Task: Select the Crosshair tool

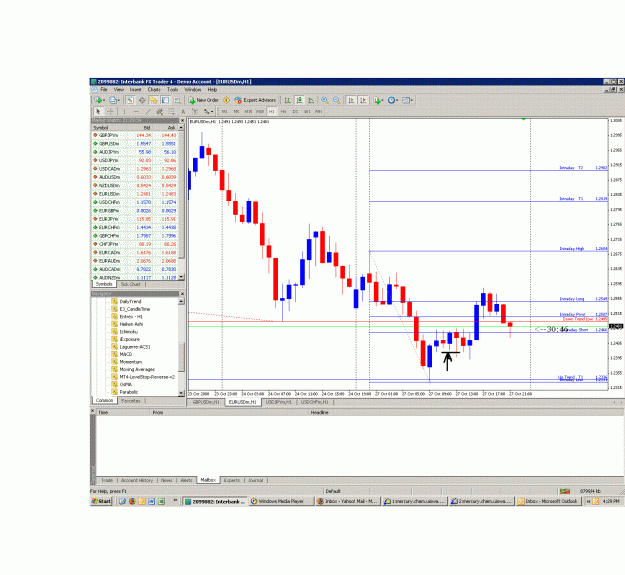Action: (x=110, y=112)
